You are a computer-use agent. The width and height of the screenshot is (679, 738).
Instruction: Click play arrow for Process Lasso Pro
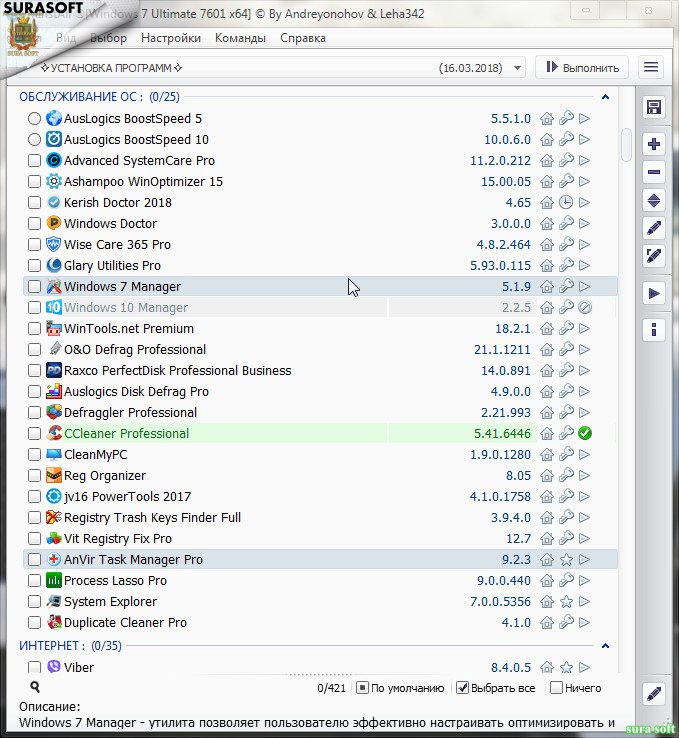pyautogui.click(x=584, y=580)
